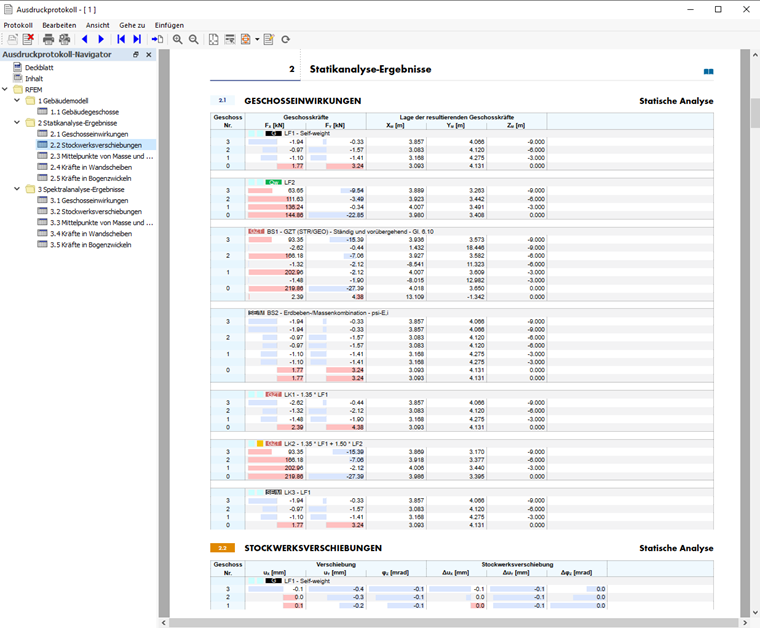Click the vertical scrollbar thumb
Viewport: 760px width, 628px height.
pos(755,112)
